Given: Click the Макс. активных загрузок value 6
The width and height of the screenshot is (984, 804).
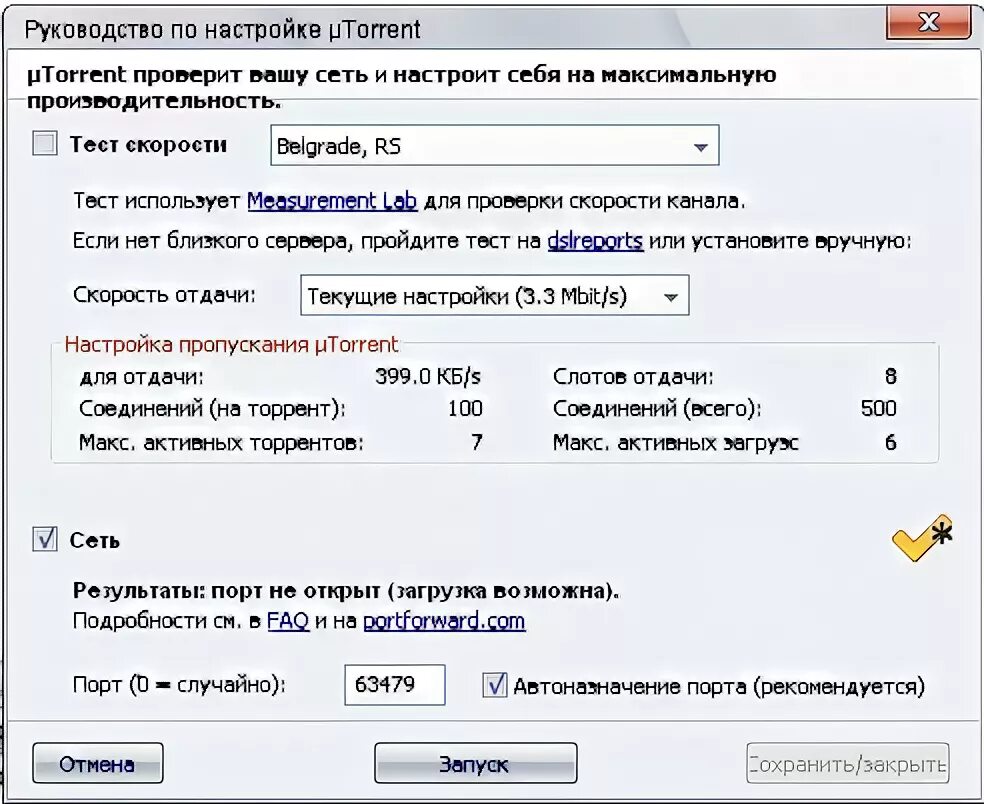Looking at the screenshot, I should pyautogui.click(x=890, y=442).
